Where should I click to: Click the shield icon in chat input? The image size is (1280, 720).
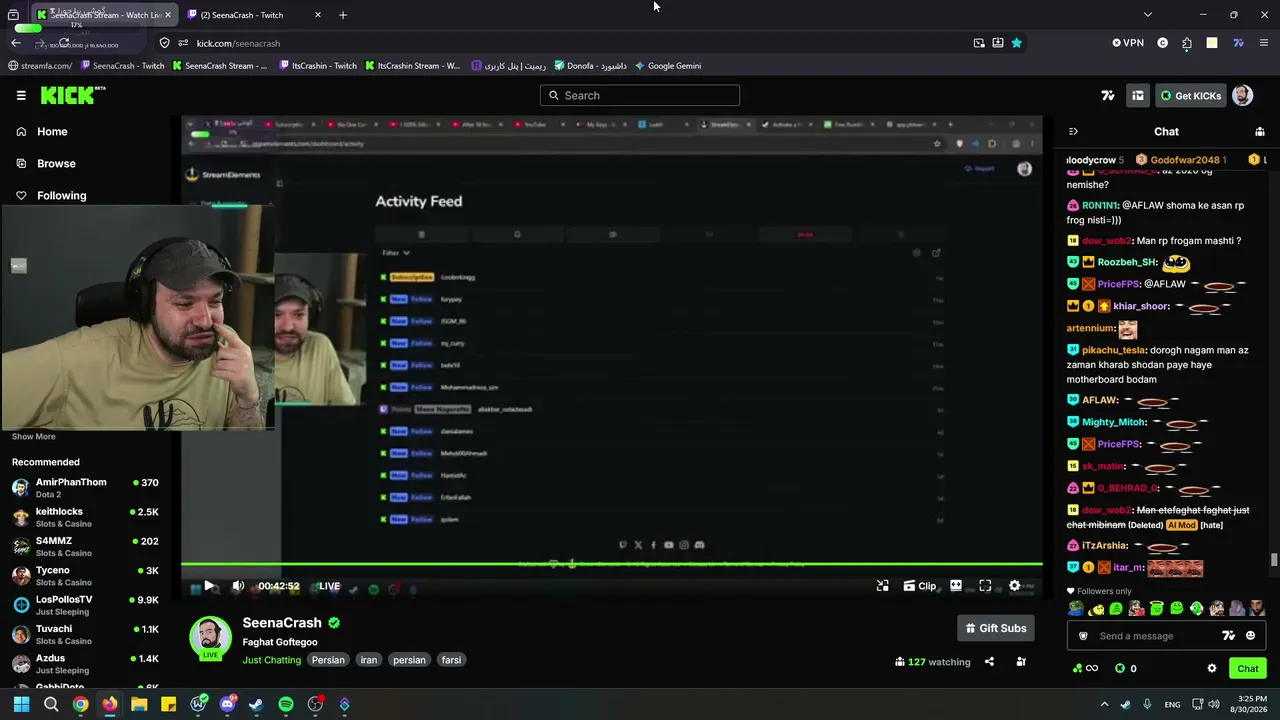pos(1083,636)
